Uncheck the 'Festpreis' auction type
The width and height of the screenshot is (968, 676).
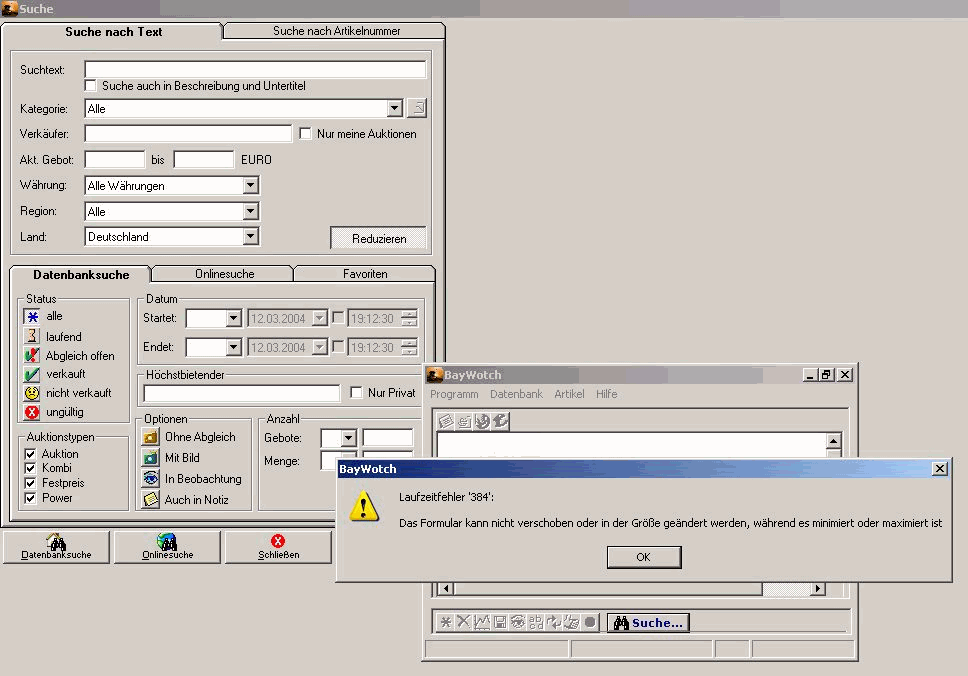click(30, 483)
